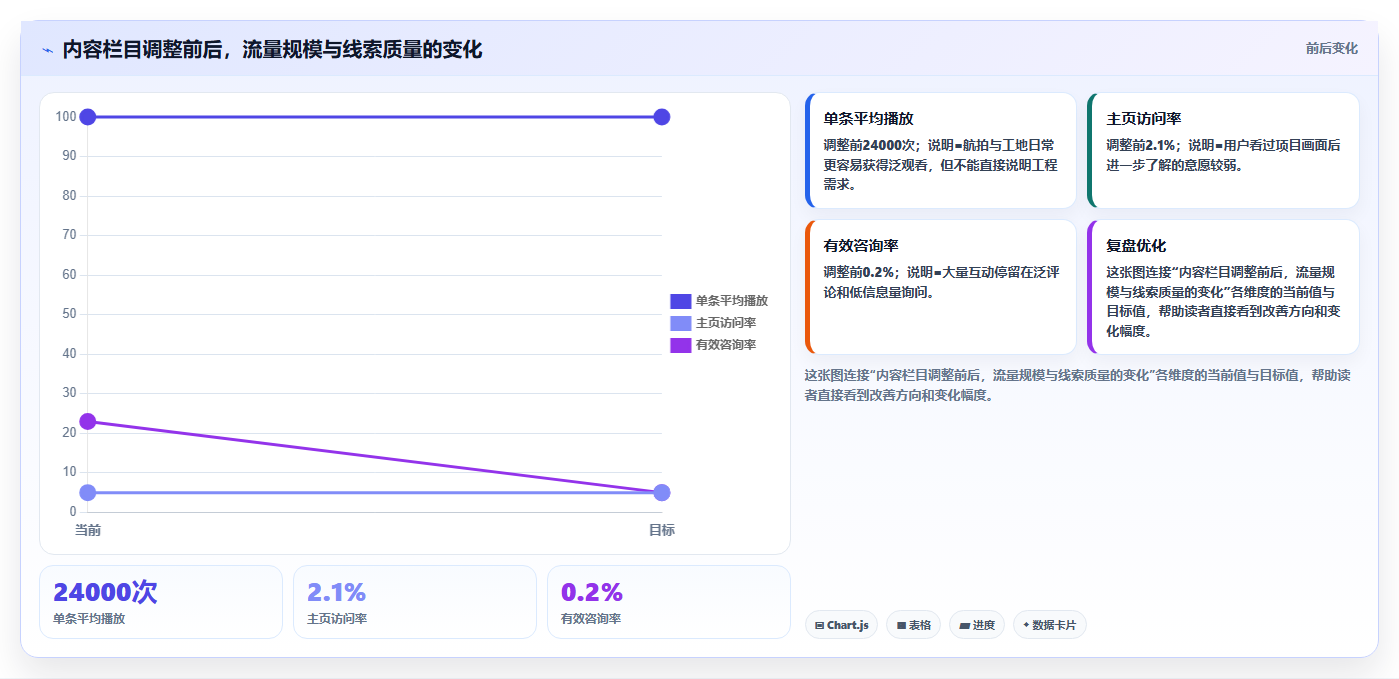Click 有效咨询率 data point at 当前
Viewport: 1399px width, 679px height.
pyautogui.click(x=88, y=421)
